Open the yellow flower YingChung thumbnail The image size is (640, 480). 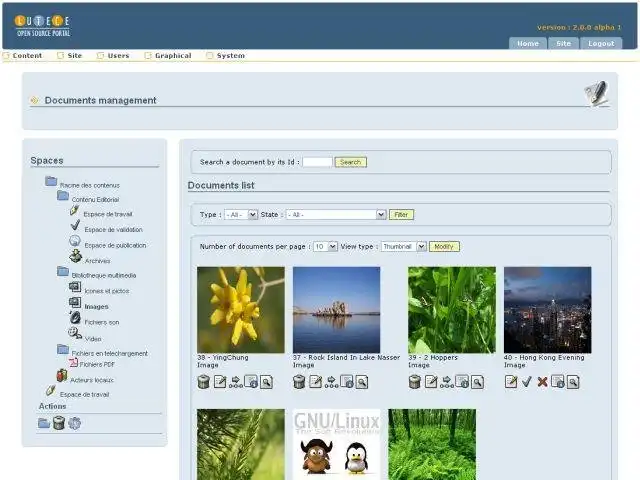[241, 310]
